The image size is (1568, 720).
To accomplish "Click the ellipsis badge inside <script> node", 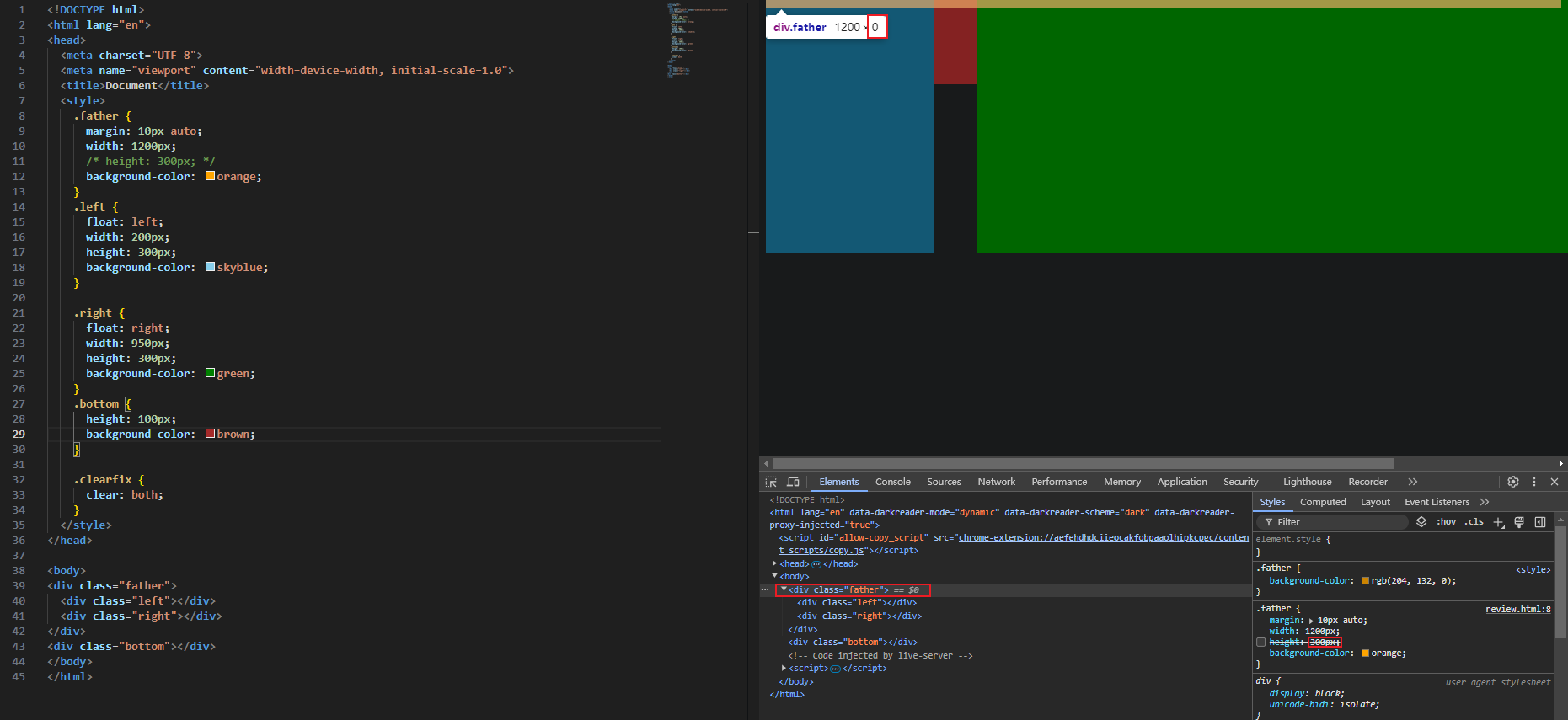I will [x=835, y=669].
